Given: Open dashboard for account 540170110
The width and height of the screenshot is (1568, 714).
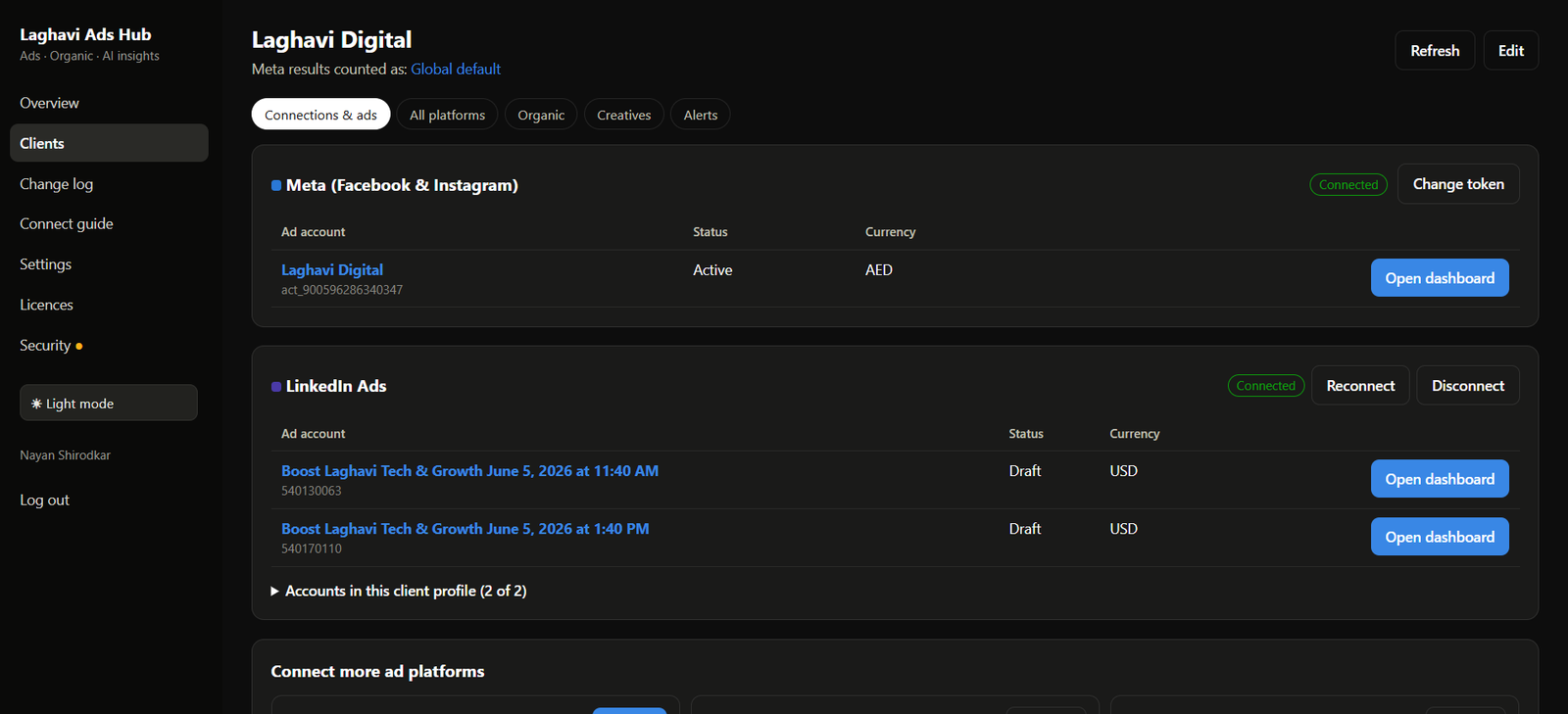Looking at the screenshot, I should (1440, 537).
